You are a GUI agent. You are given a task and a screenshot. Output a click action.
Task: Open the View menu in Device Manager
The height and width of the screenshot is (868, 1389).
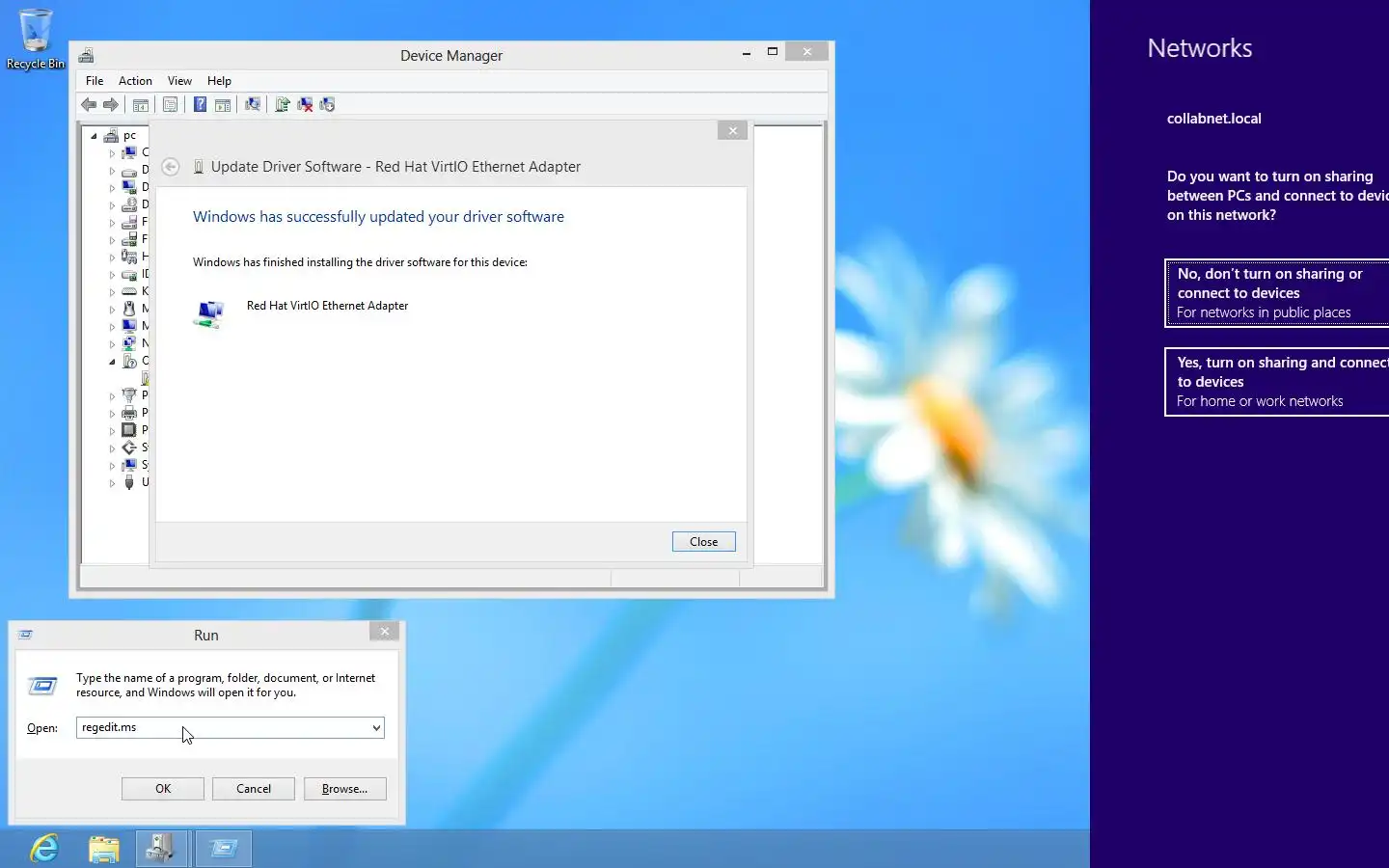[x=179, y=81]
